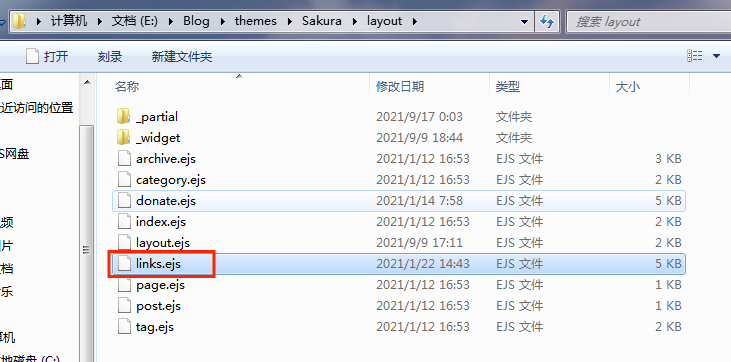The image size is (731, 362).
Task: Sort files by 类型 column header
Action: 508,86
